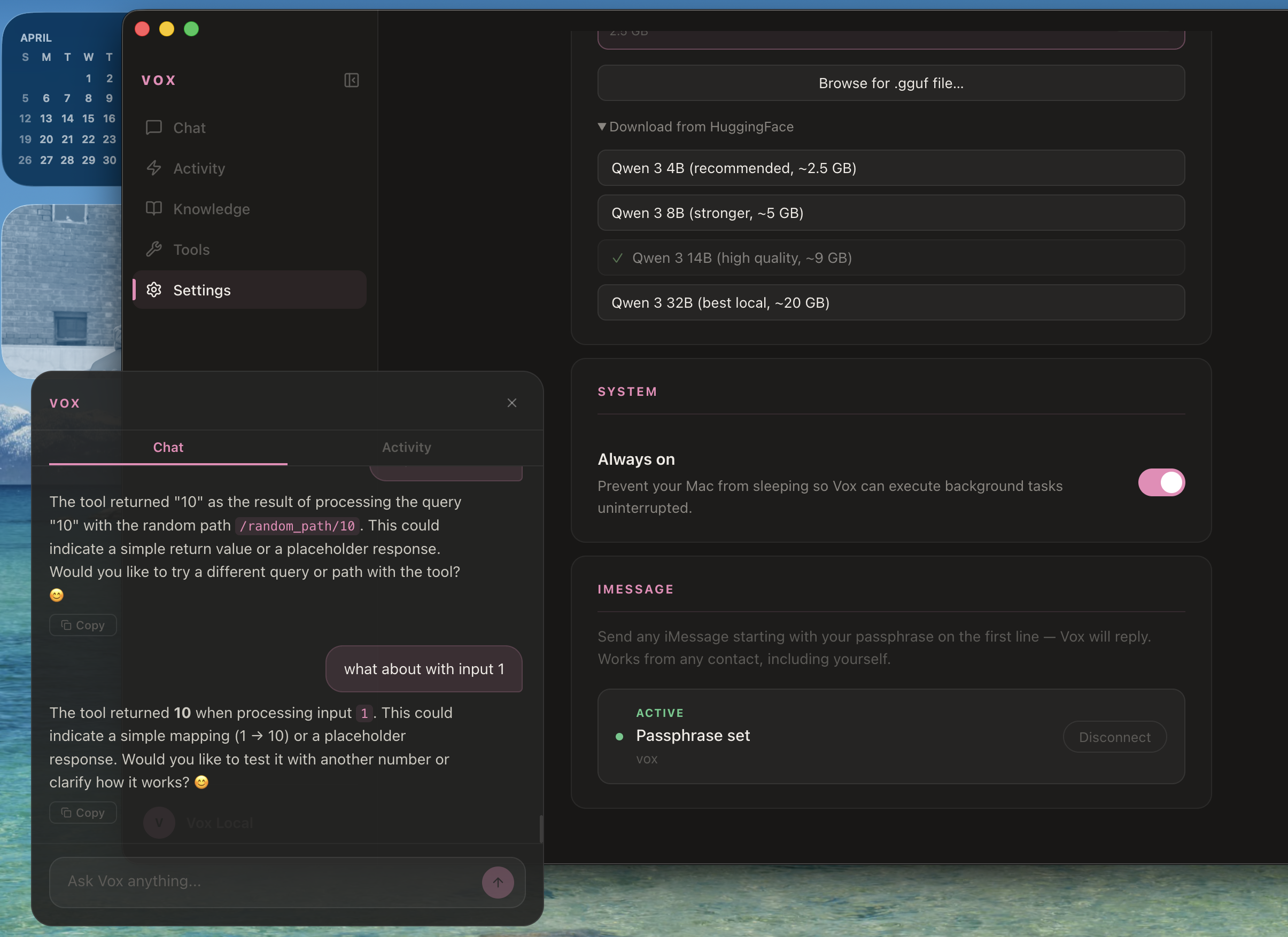Open Knowledge via book icon

point(154,208)
